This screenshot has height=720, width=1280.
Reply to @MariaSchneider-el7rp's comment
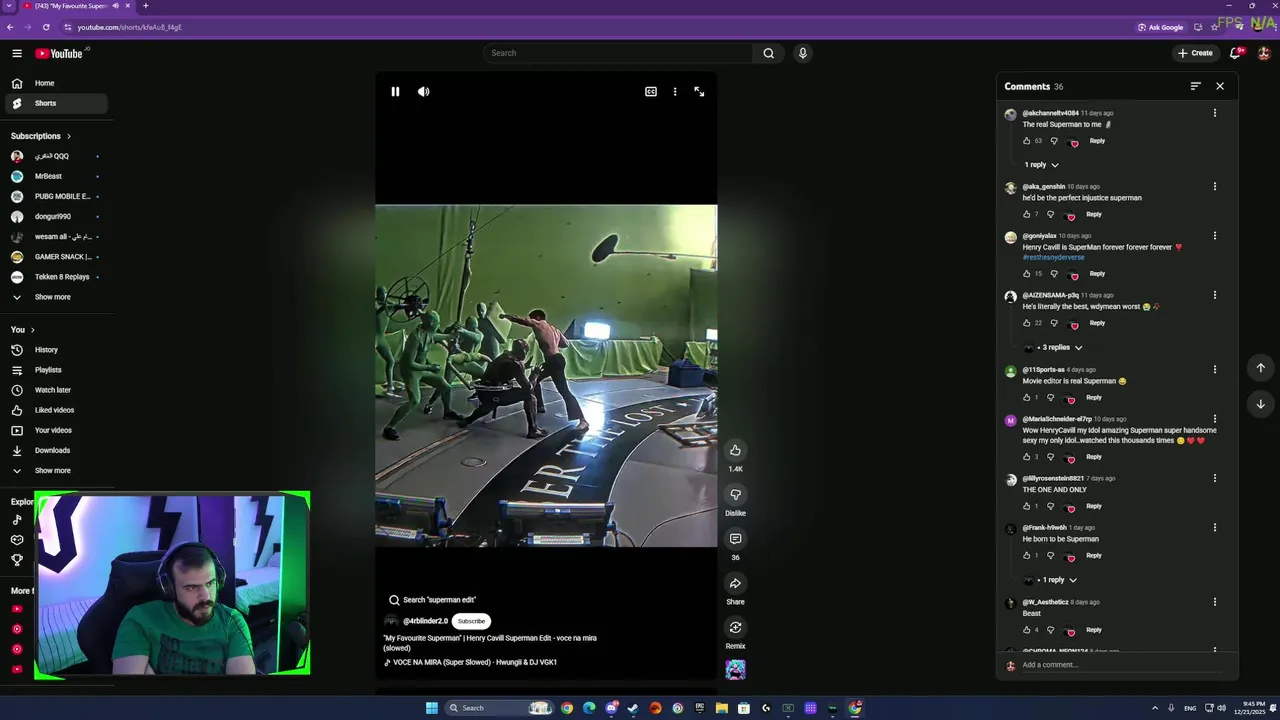(x=1094, y=457)
